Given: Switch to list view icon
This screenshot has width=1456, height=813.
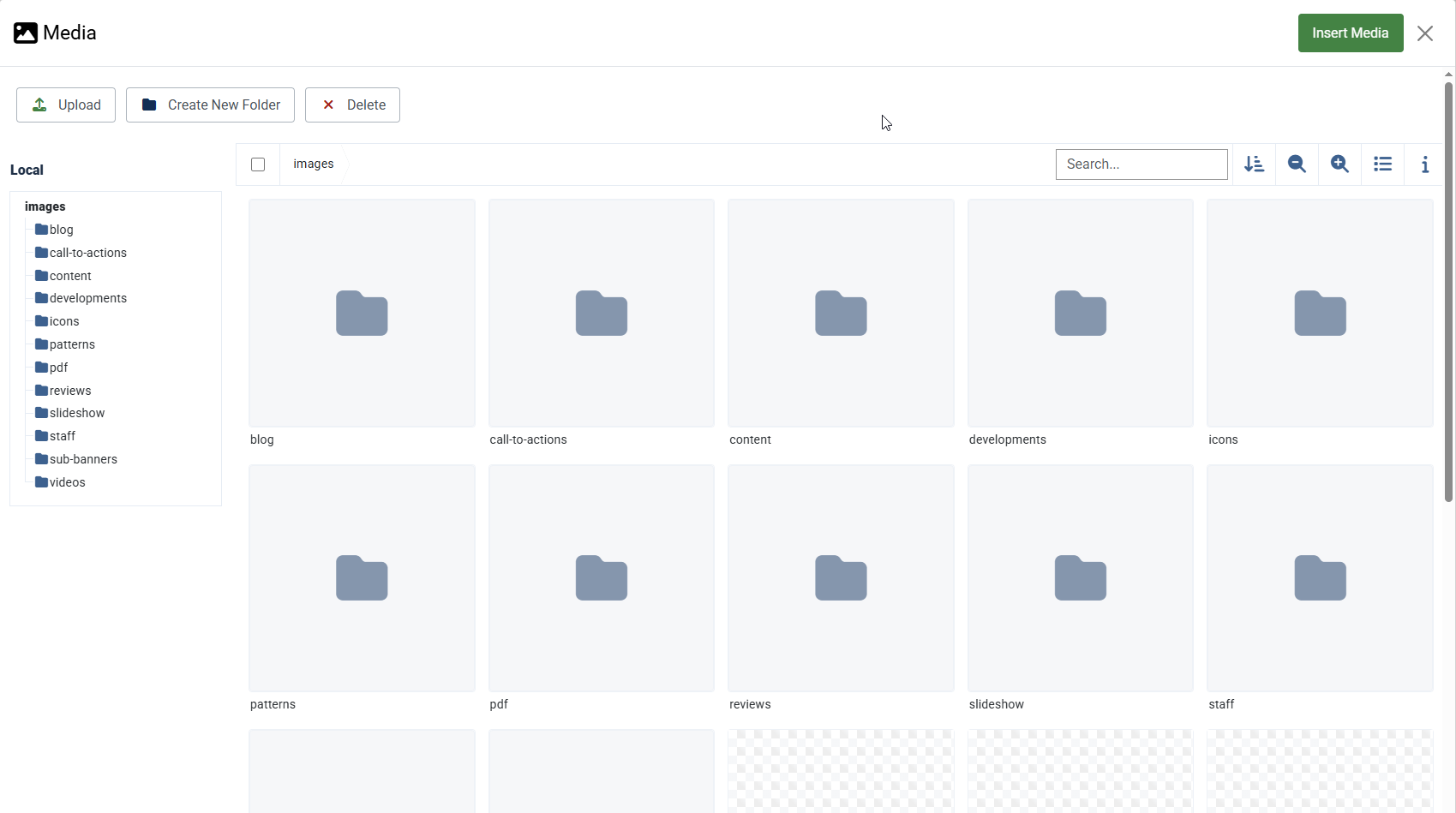Looking at the screenshot, I should tap(1382, 164).
